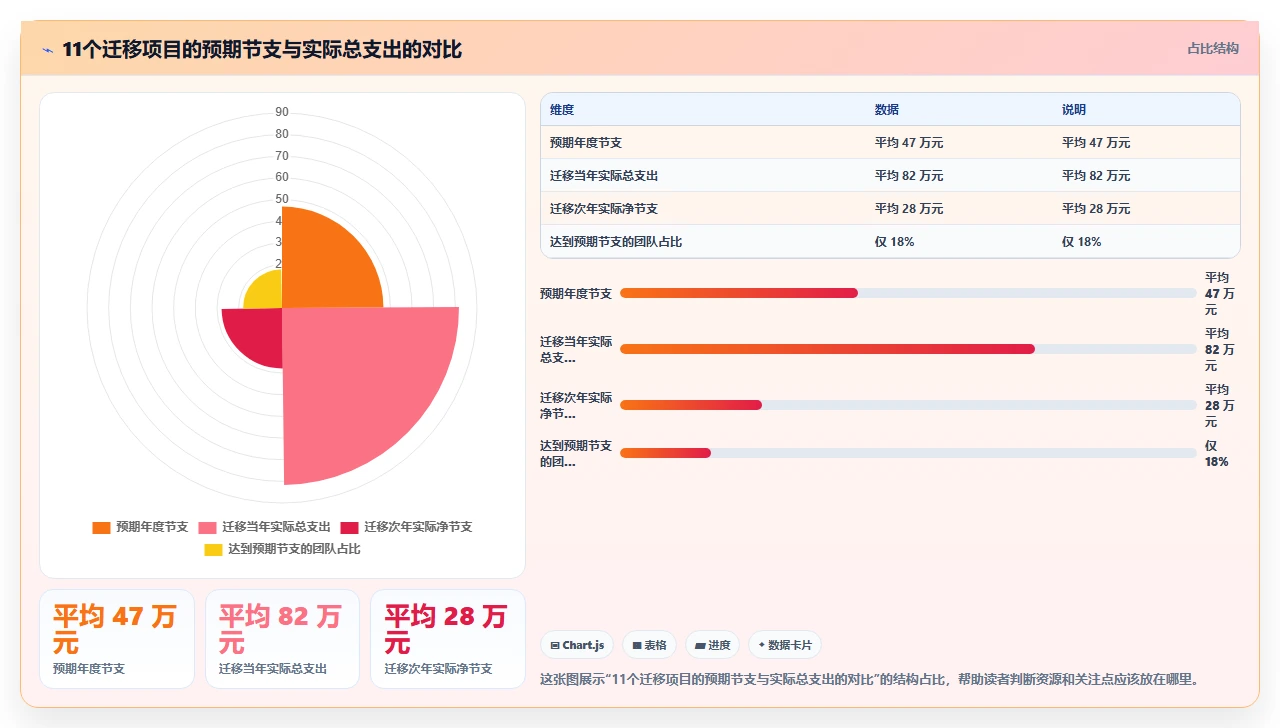Click the 迁移当年实际总支出 progress bar
Screen dimensions: 1280x728
coord(908,349)
